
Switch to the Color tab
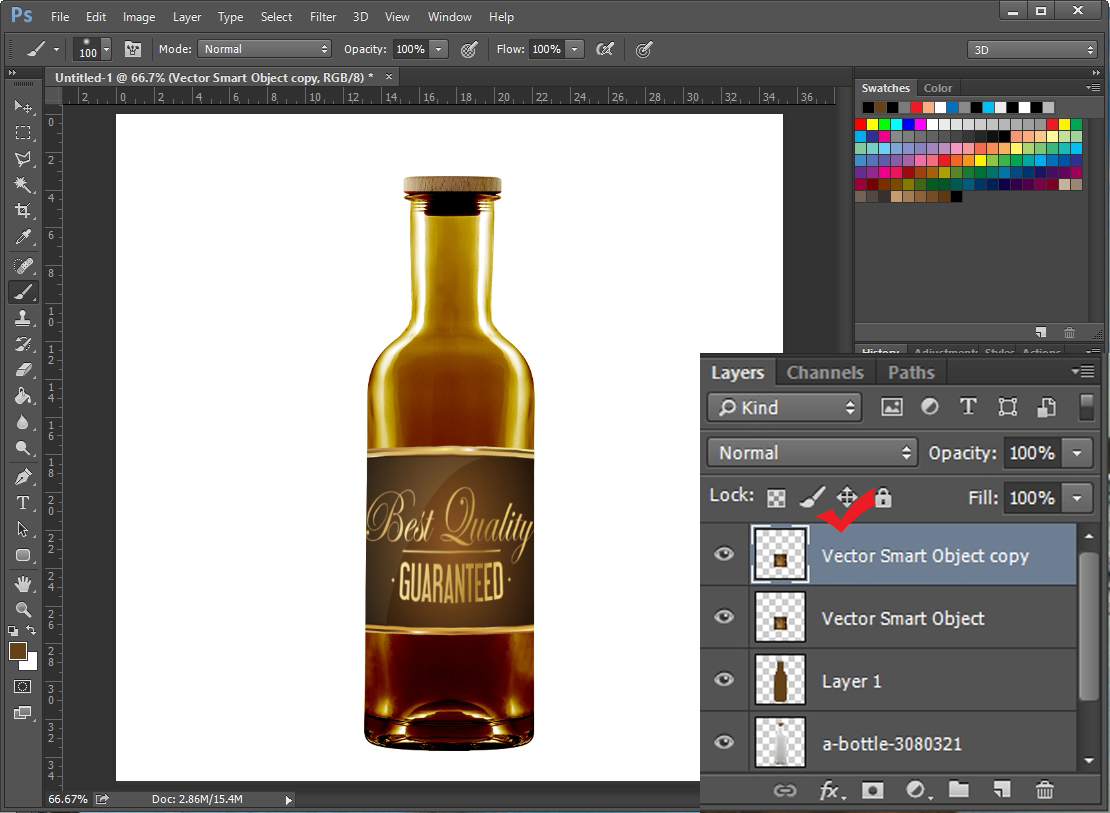[x=938, y=88]
